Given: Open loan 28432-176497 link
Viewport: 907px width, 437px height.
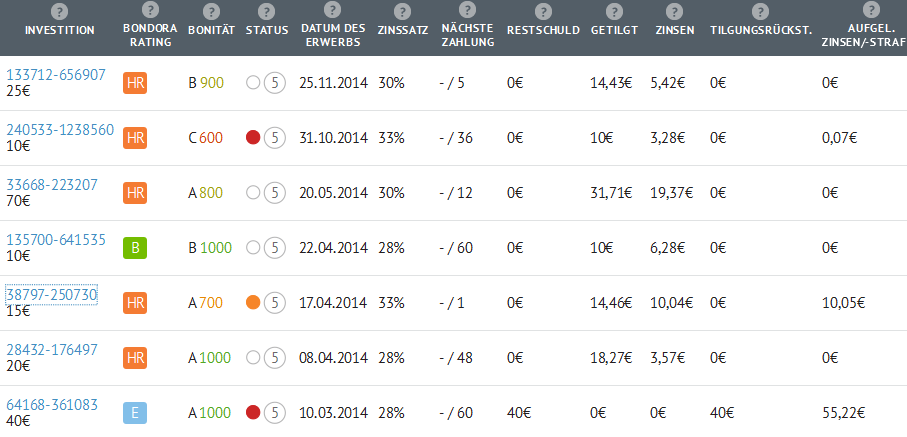Looking at the screenshot, I should [x=52, y=350].
